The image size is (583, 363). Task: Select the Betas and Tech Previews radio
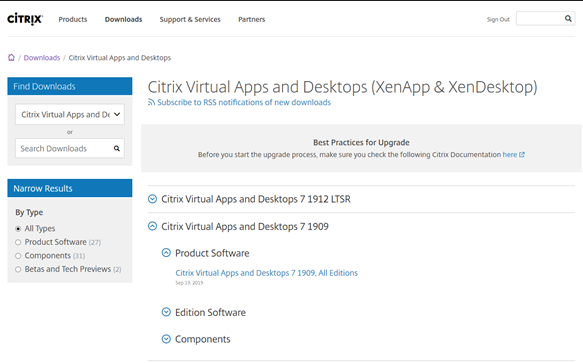tap(18, 269)
